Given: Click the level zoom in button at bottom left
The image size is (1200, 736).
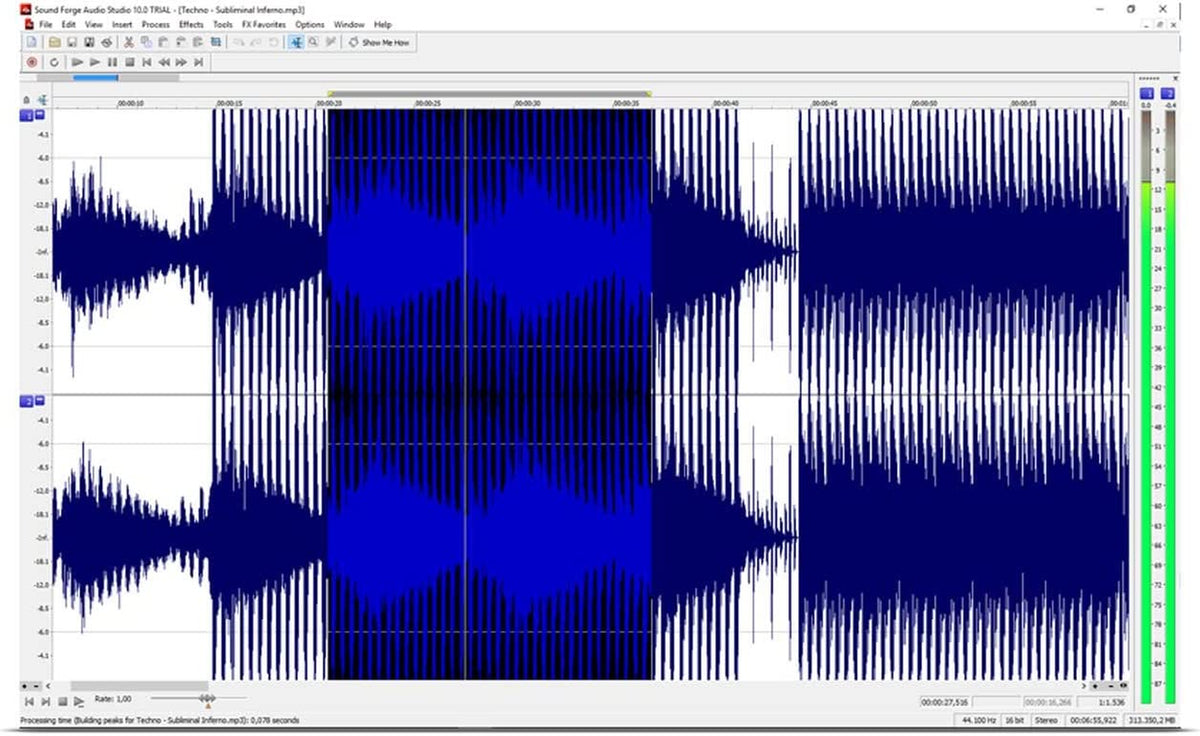Looking at the screenshot, I should pyautogui.click(x=24, y=686).
